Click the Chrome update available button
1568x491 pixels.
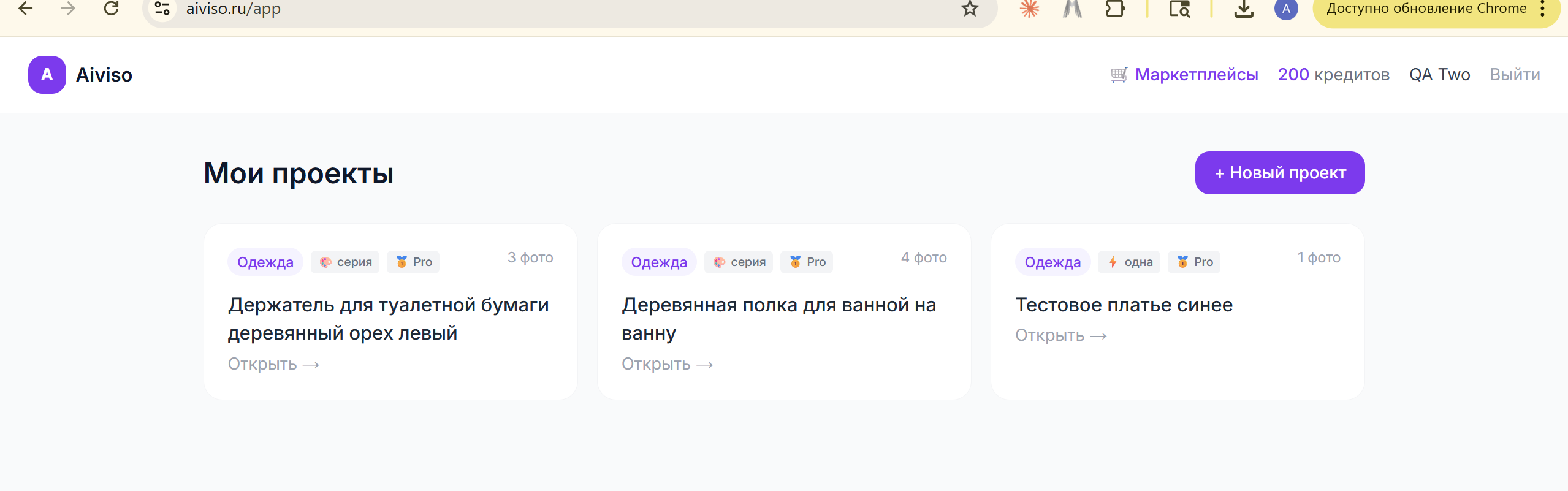pyautogui.click(x=1426, y=9)
